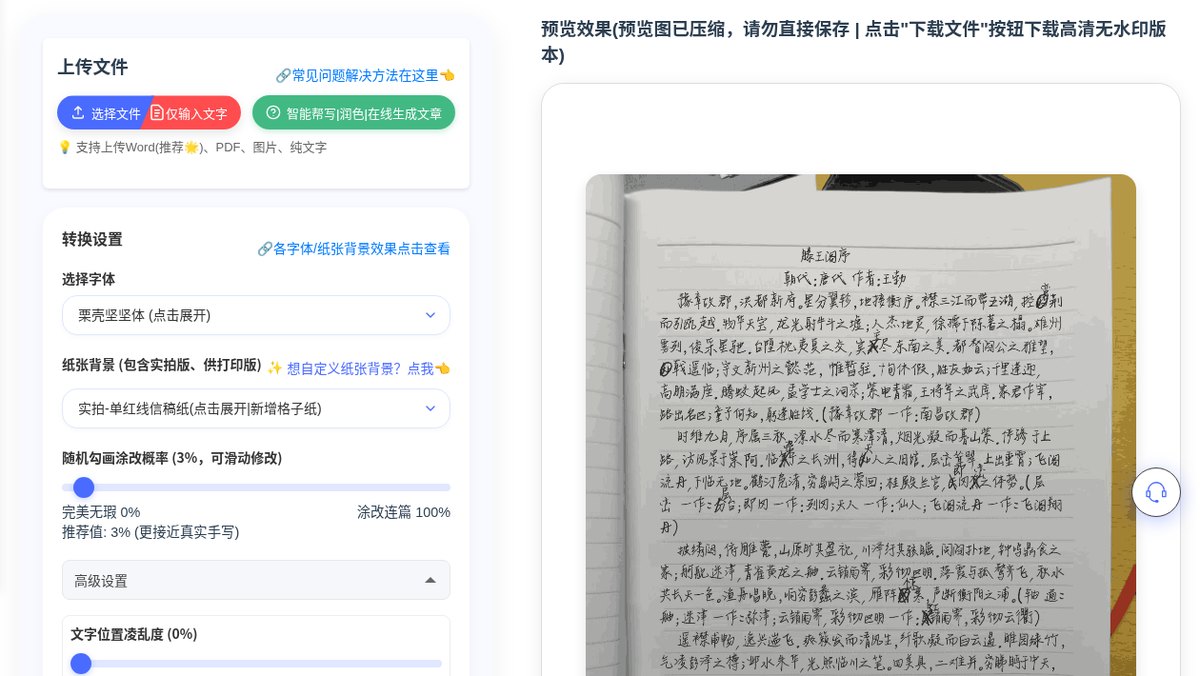Open 各字体/纸张背景效果点击查看 link
This screenshot has height=676, width=1200.
354,248
